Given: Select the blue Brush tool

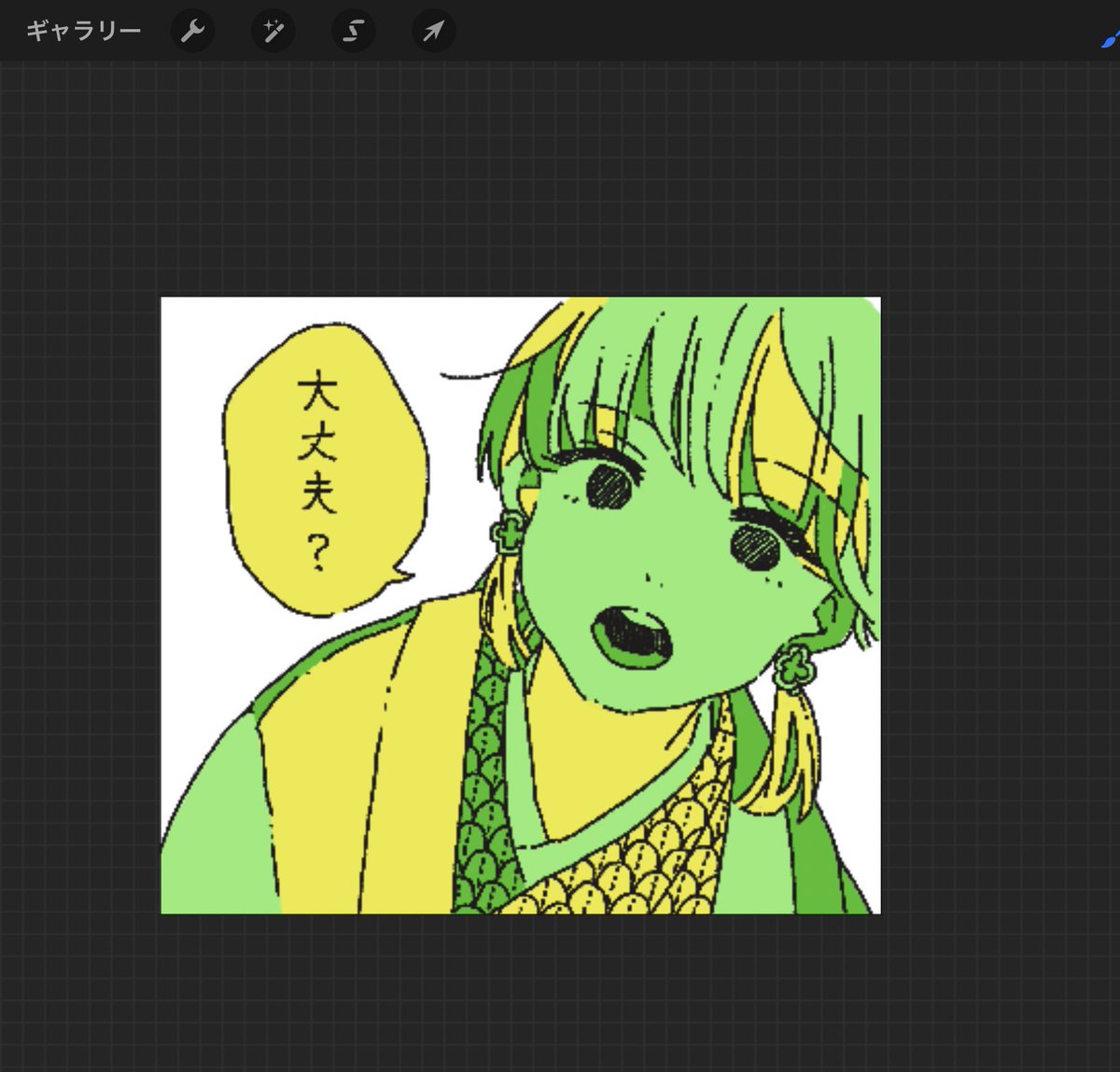Looking at the screenshot, I should click(x=1111, y=38).
